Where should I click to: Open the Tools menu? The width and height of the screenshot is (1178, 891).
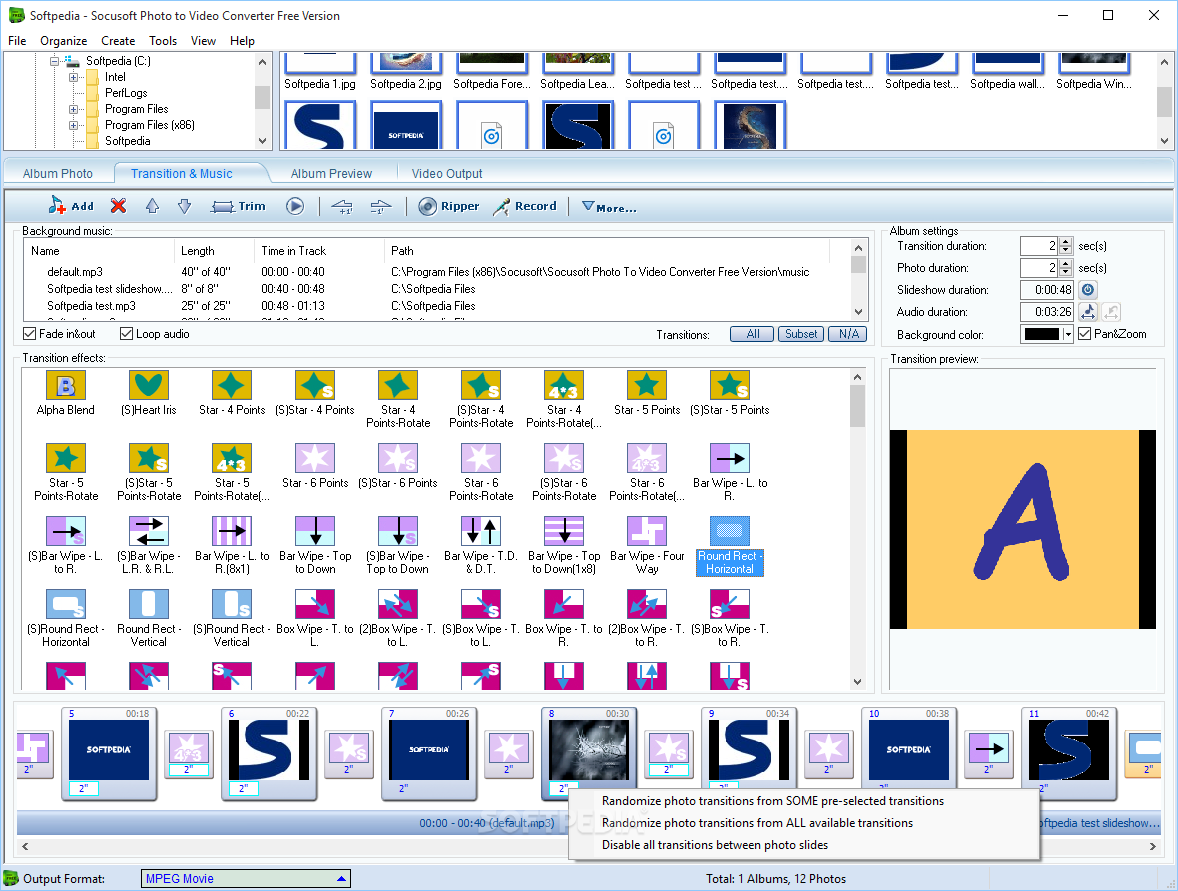coord(162,41)
